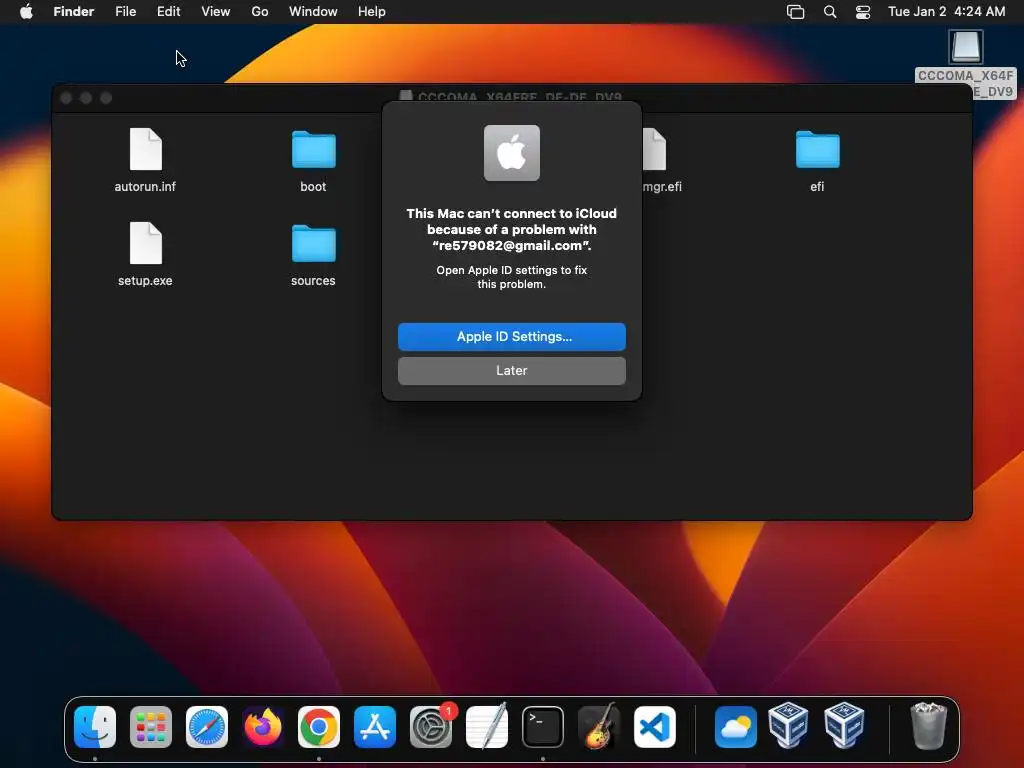This screenshot has height=768, width=1024.
Task: Click the Stage Manager menu bar icon
Action: (x=795, y=12)
